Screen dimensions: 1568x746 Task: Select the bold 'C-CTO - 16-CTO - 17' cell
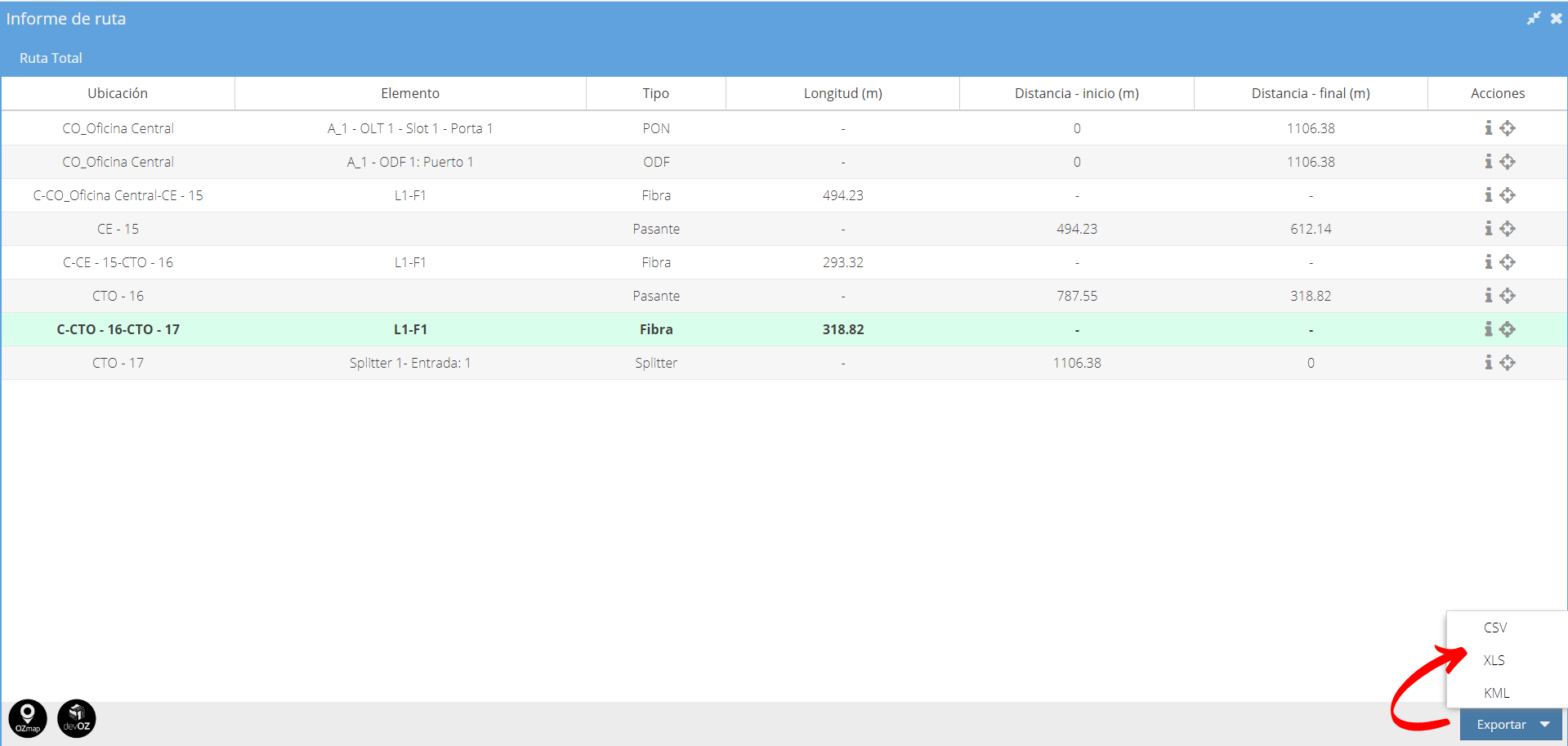[118, 329]
